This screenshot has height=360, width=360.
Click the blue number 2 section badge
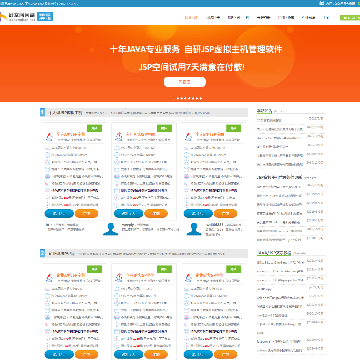[42, 253]
